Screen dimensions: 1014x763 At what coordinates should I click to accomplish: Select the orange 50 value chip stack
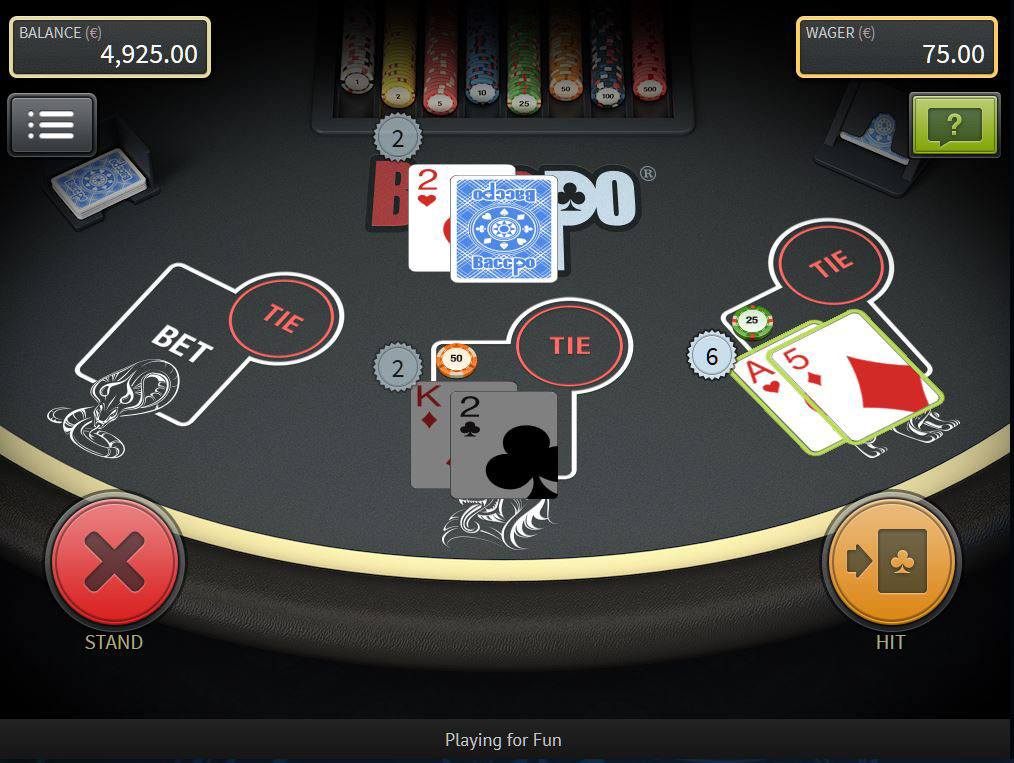565,58
